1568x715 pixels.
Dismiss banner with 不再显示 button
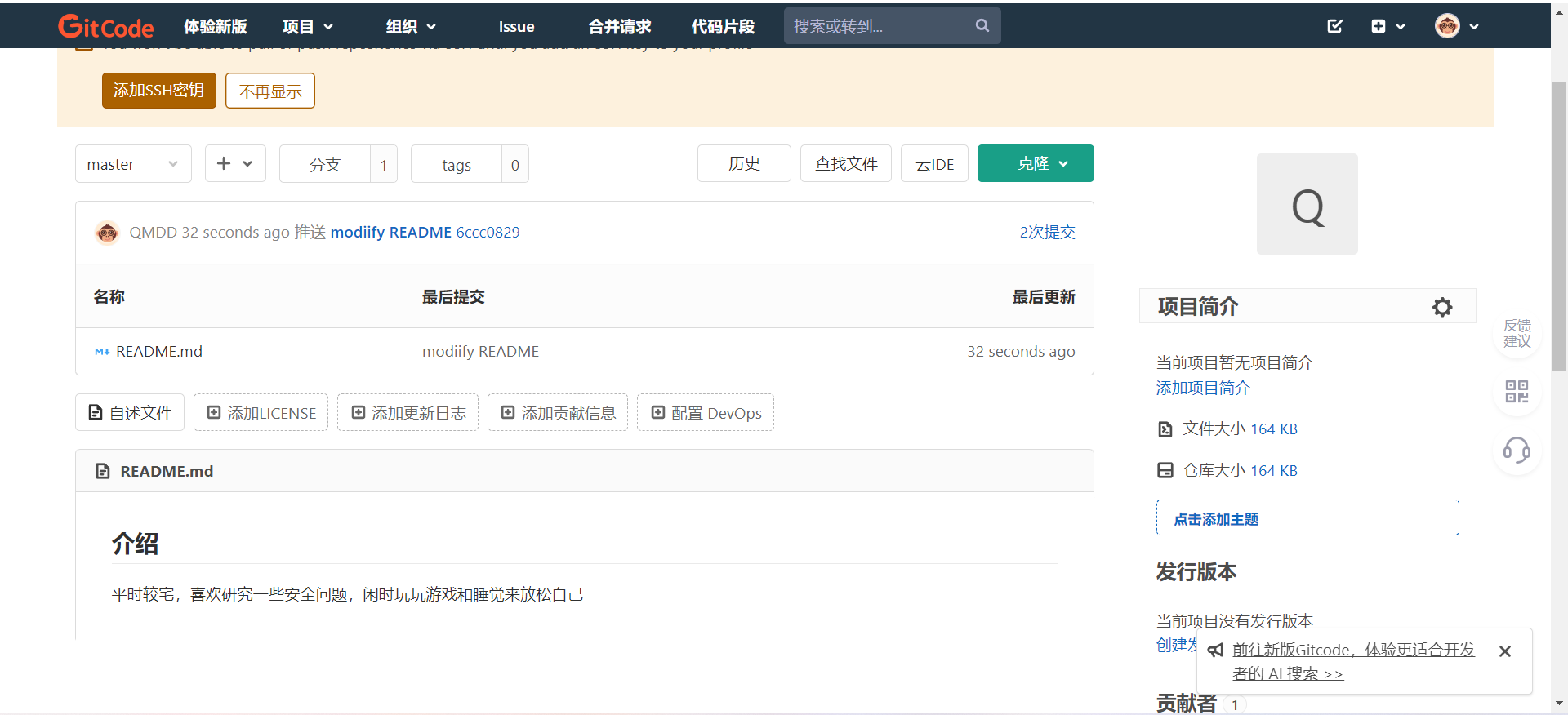(270, 91)
